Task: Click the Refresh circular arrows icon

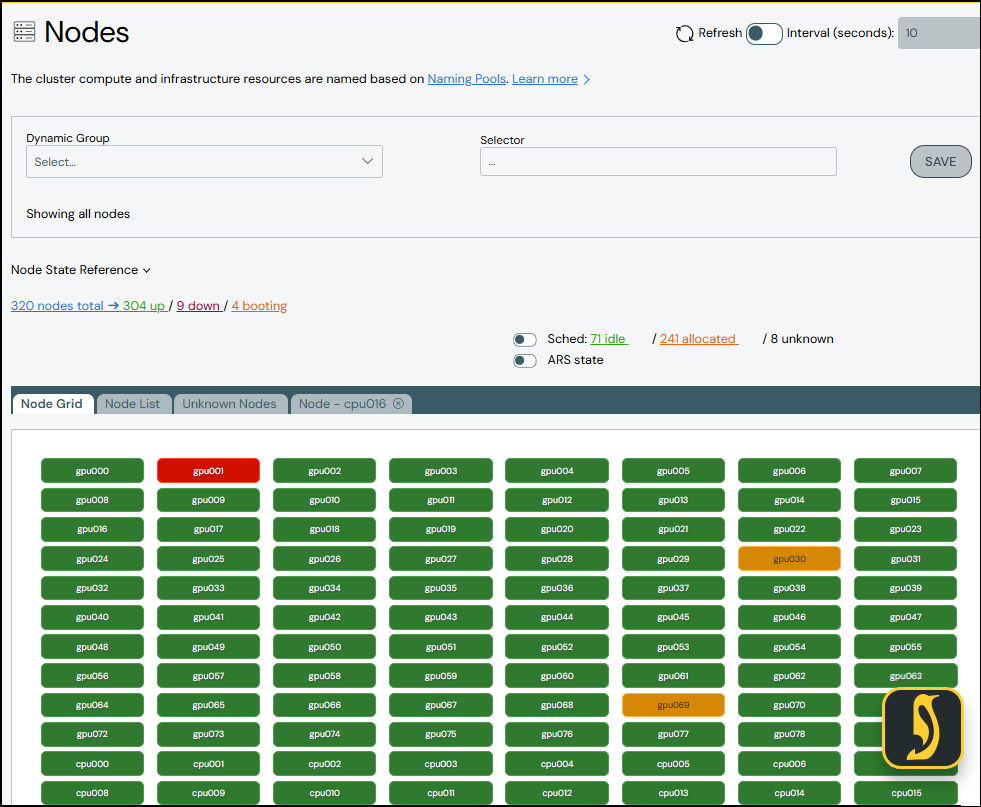Action: click(684, 33)
